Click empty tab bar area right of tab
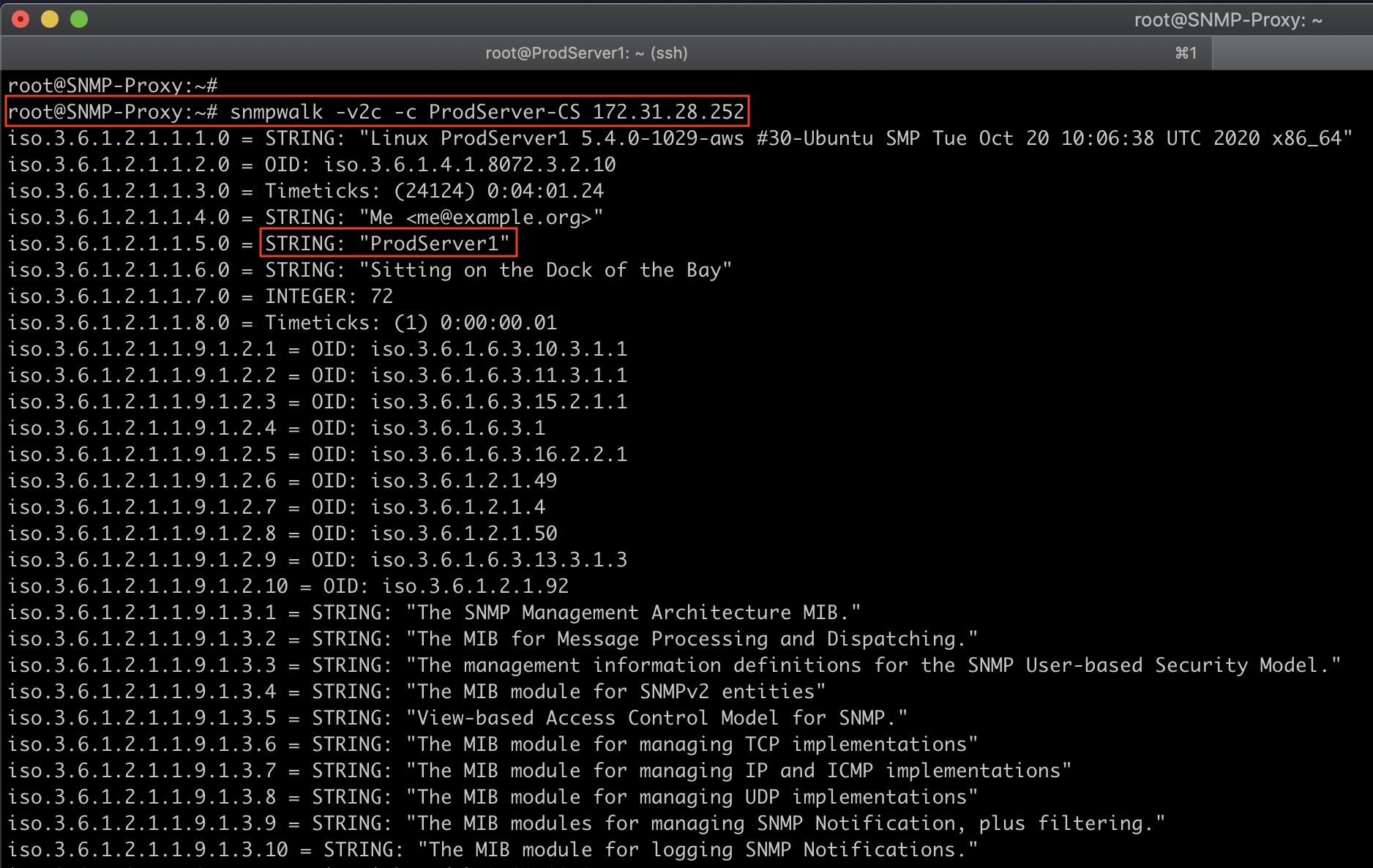1373x868 pixels. pos(1292,53)
